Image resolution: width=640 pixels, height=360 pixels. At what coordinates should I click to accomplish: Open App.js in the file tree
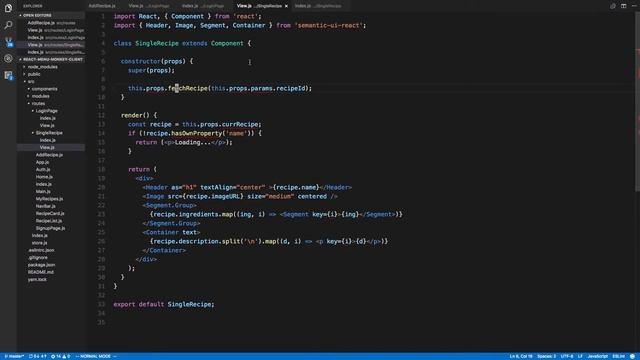click(x=42, y=162)
